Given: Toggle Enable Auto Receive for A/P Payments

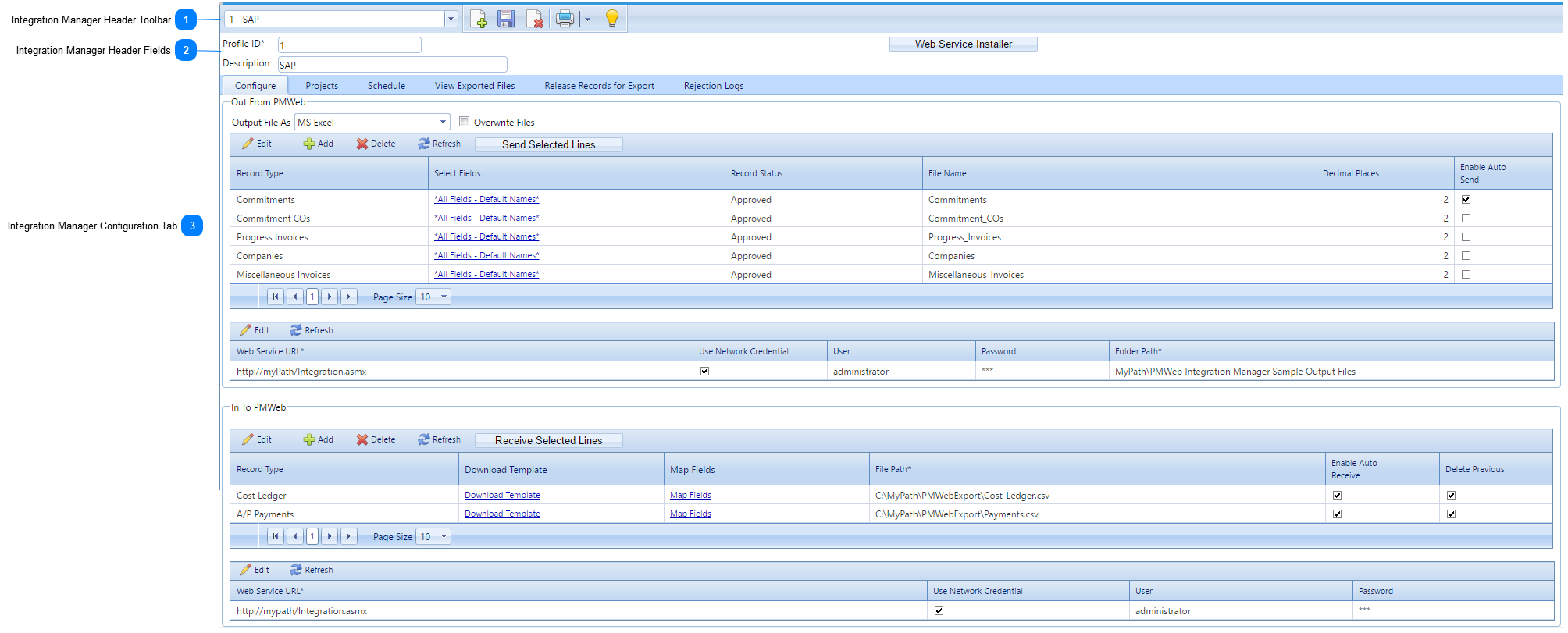Looking at the screenshot, I should 1337,514.
